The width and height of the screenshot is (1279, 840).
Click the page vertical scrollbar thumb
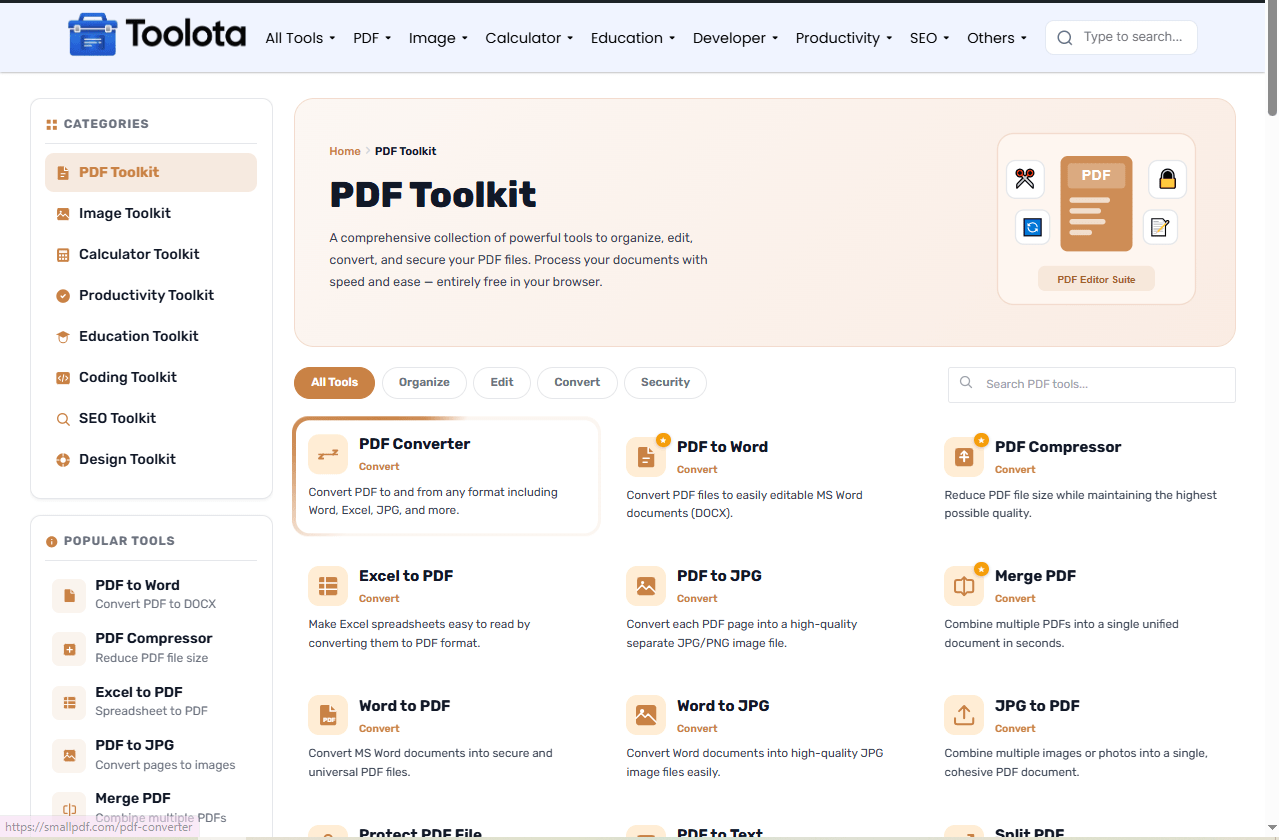1272,60
